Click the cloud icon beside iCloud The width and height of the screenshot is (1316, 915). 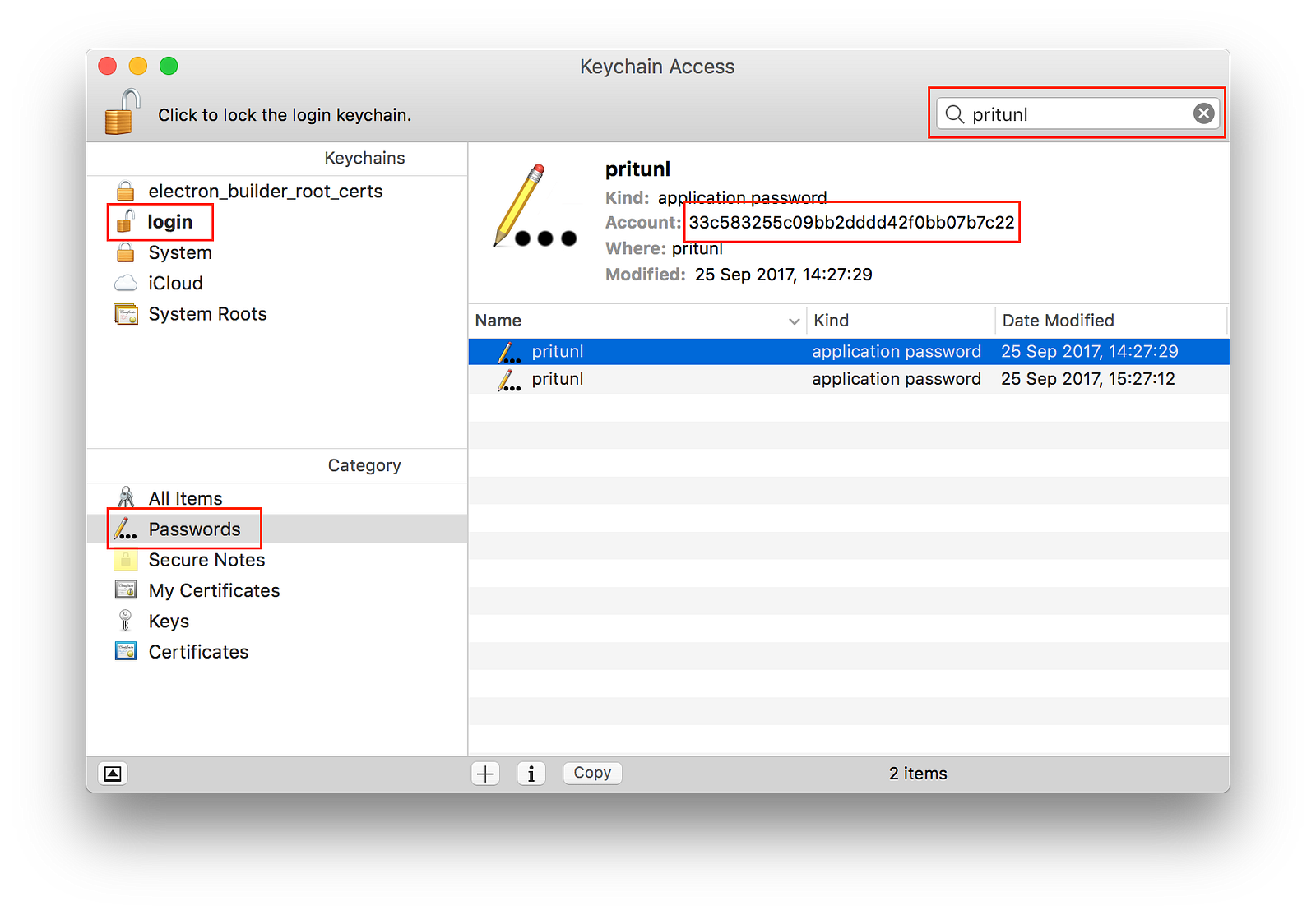(126, 284)
